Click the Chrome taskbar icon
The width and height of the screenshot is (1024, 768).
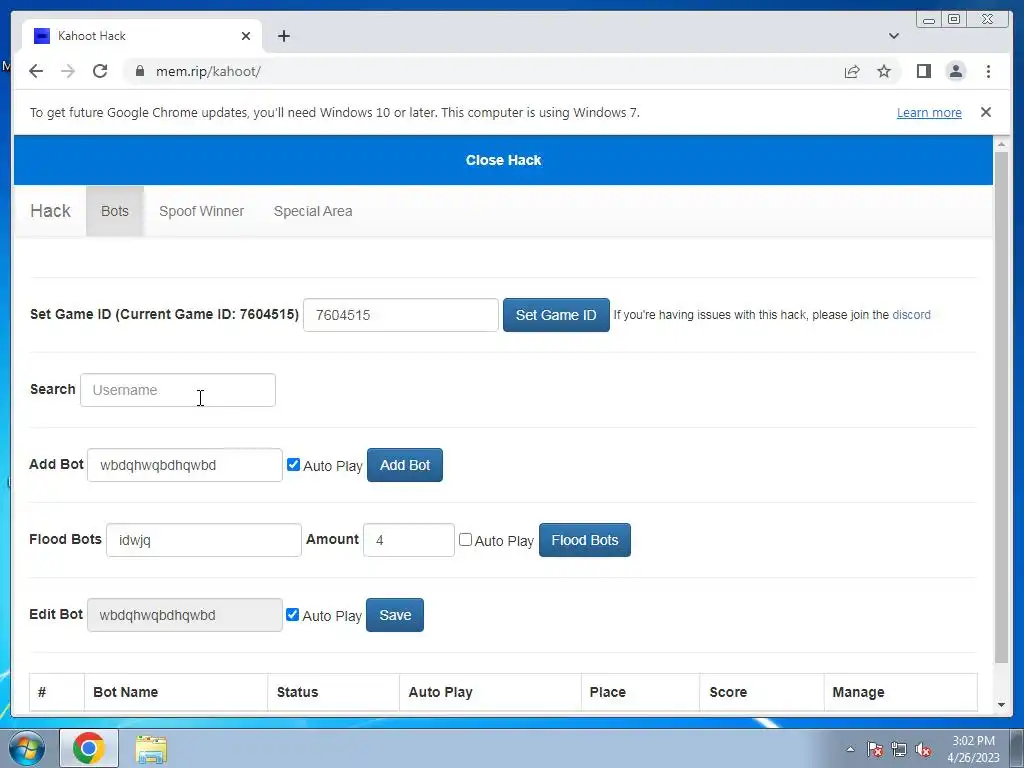pos(89,748)
